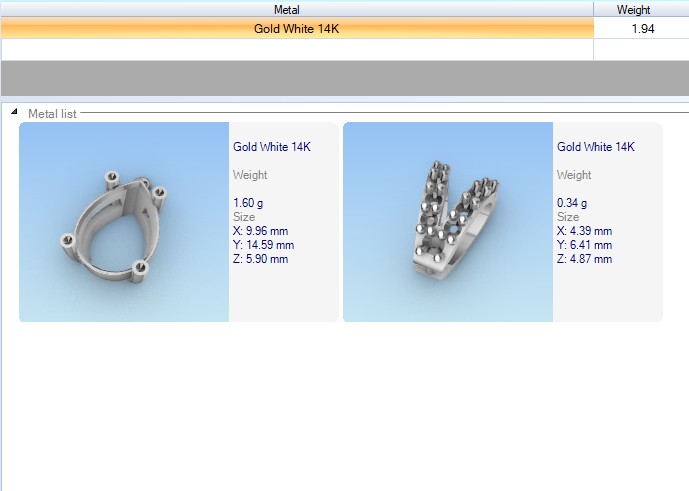Screen dimensions: 689x491
Task: Collapse the Metal list section arrow
Action: click(14, 113)
